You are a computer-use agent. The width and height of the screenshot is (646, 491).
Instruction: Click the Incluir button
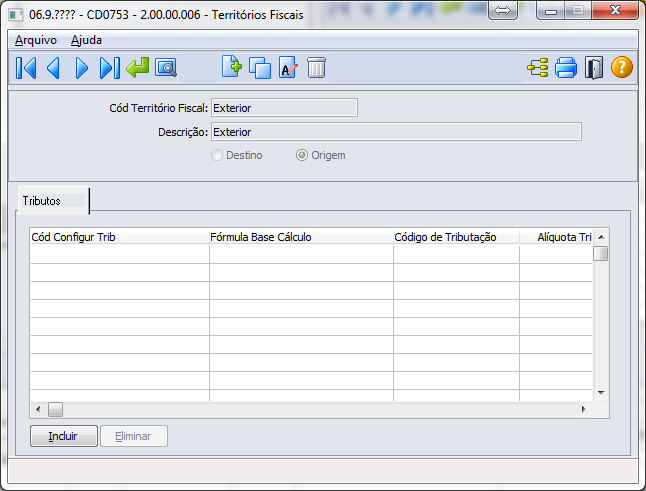[63, 436]
